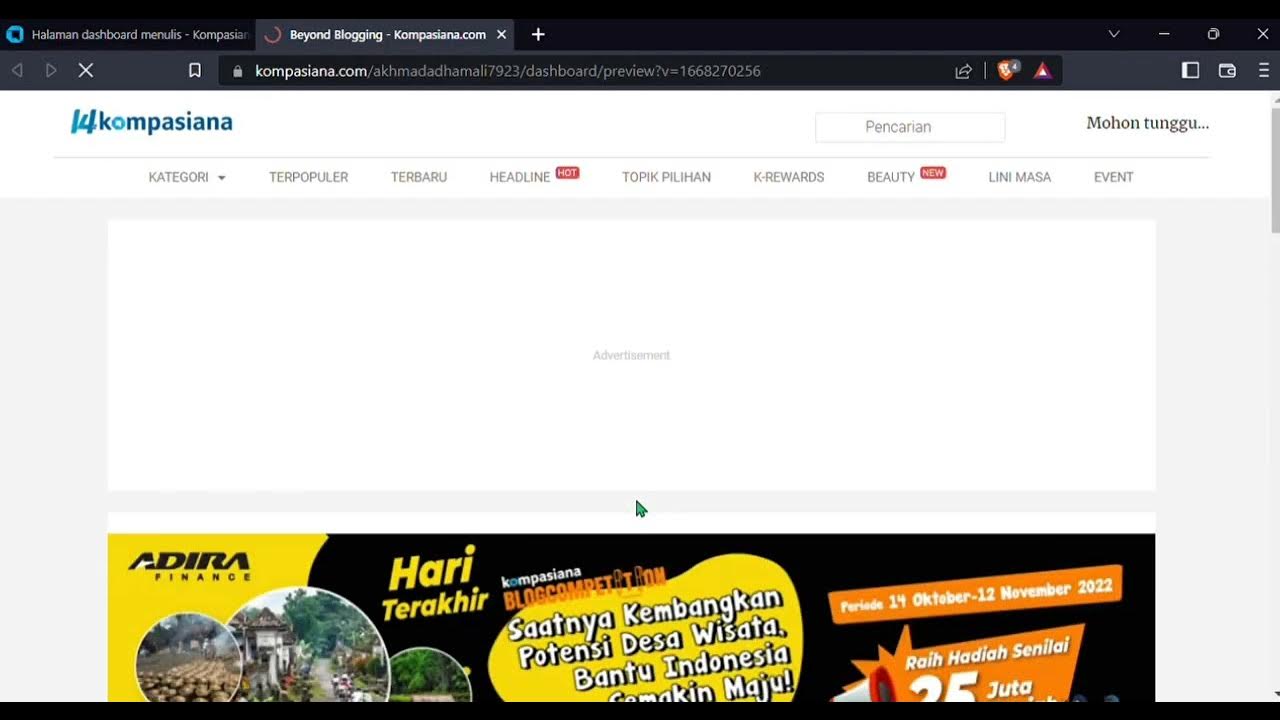Visit the K-REWARDS page
This screenshot has width=1280, height=720.
coord(789,177)
